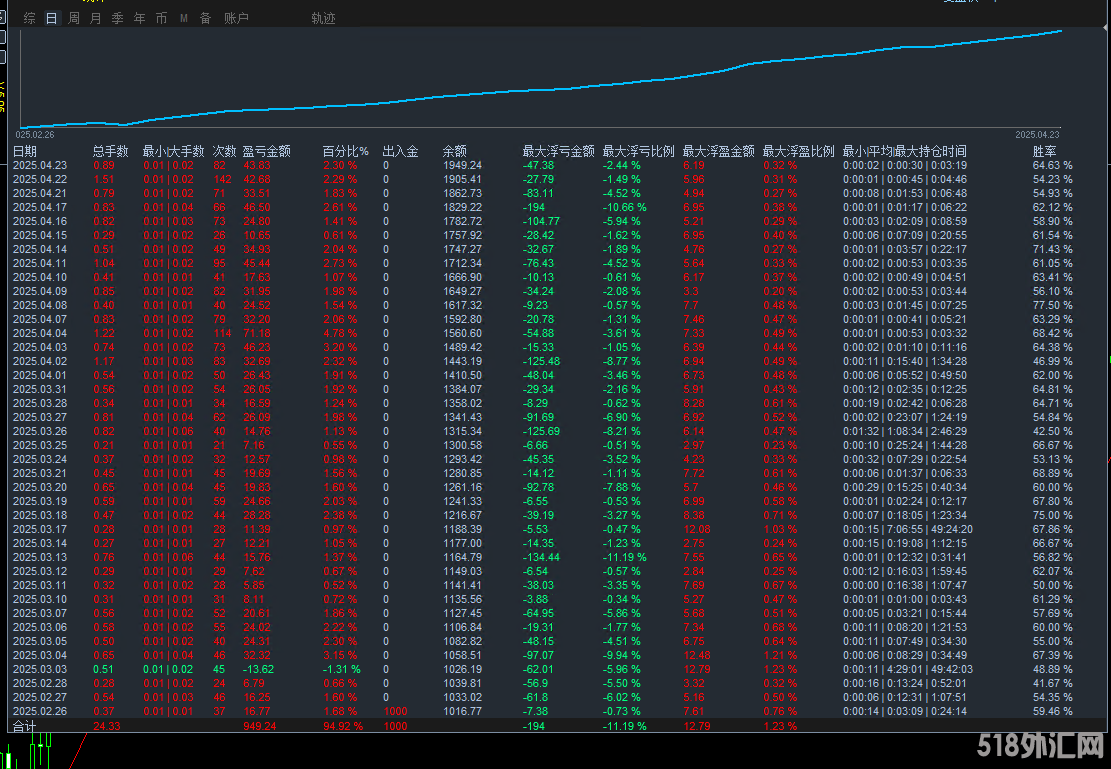The height and width of the screenshot is (769, 1111).
Task: Click trade count 142 cell
Action: [x=222, y=179]
